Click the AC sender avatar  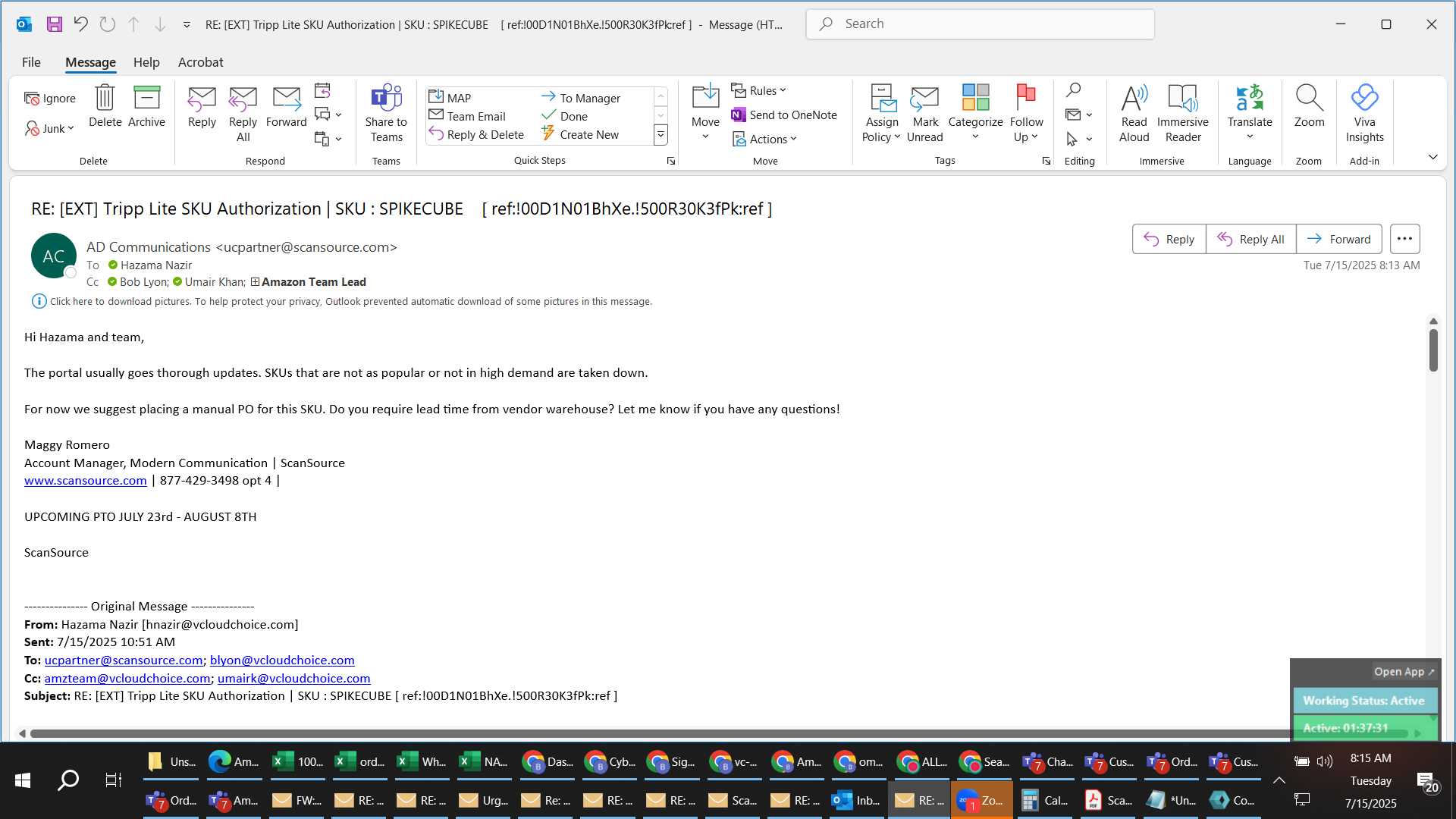(53, 256)
